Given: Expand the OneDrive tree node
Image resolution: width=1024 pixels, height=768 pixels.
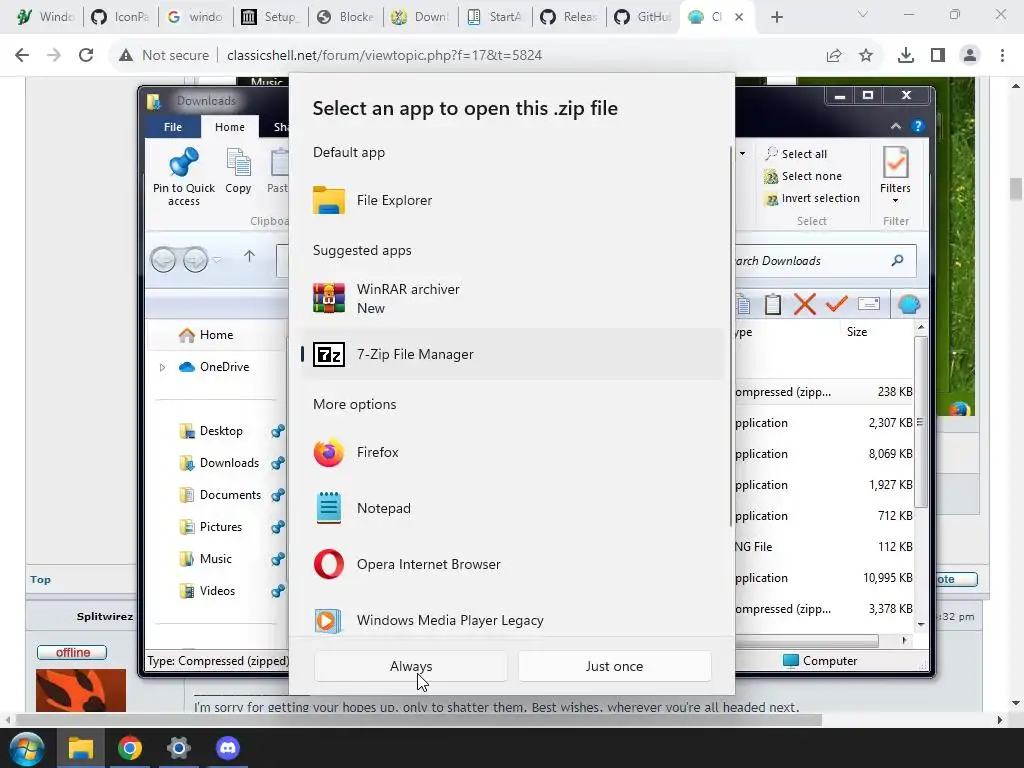Looking at the screenshot, I should pos(162,368).
